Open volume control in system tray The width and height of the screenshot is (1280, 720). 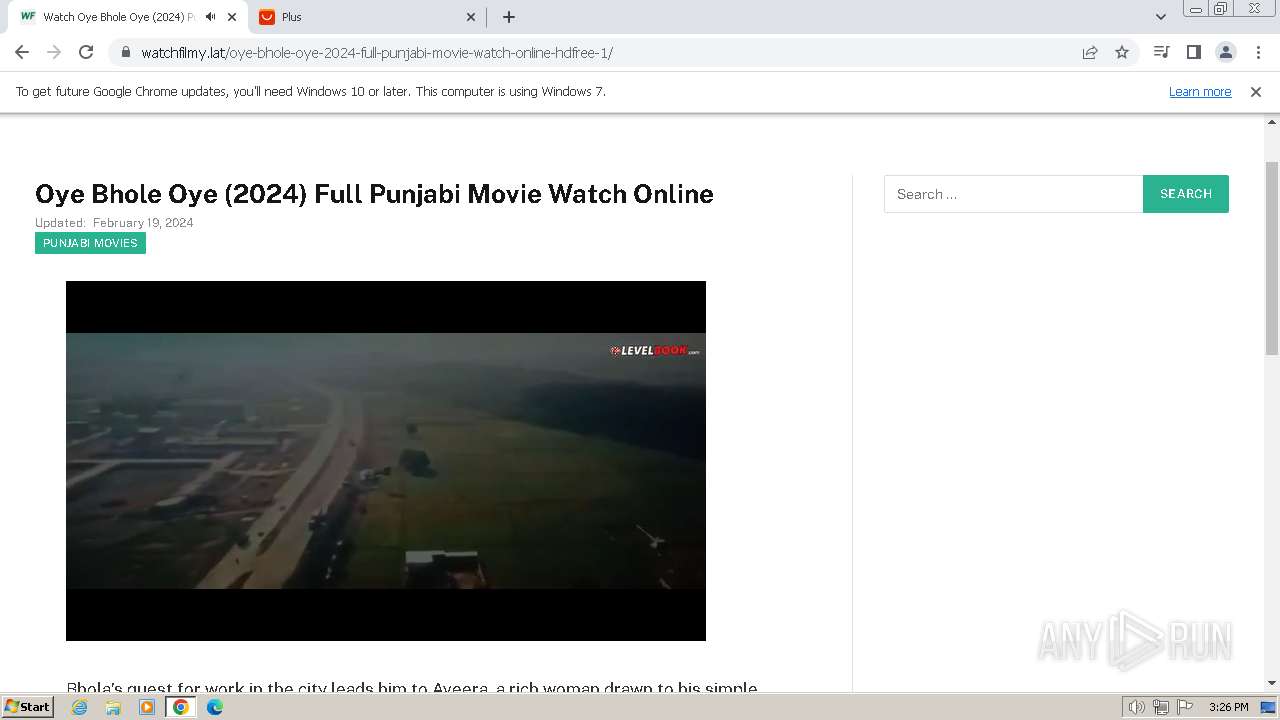tap(1137, 707)
